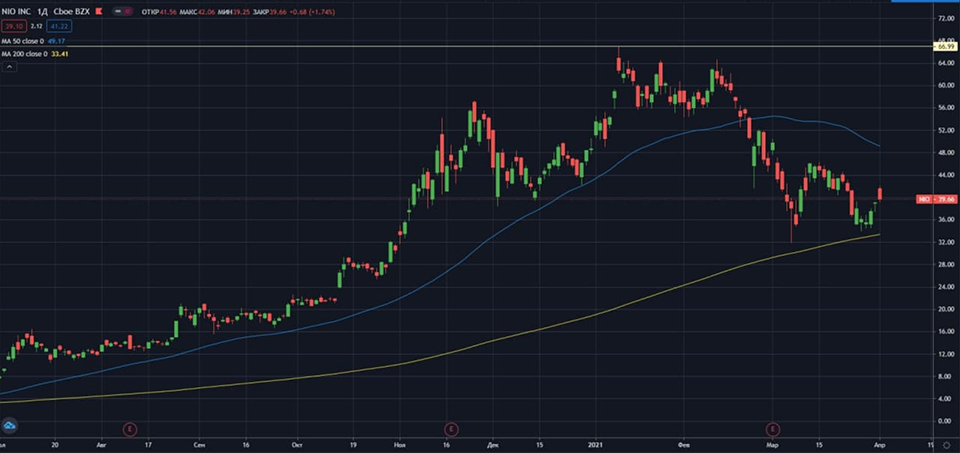The image size is (960, 453).
Task: Collapse the indicator legend with chevron
Action: [10, 67]
